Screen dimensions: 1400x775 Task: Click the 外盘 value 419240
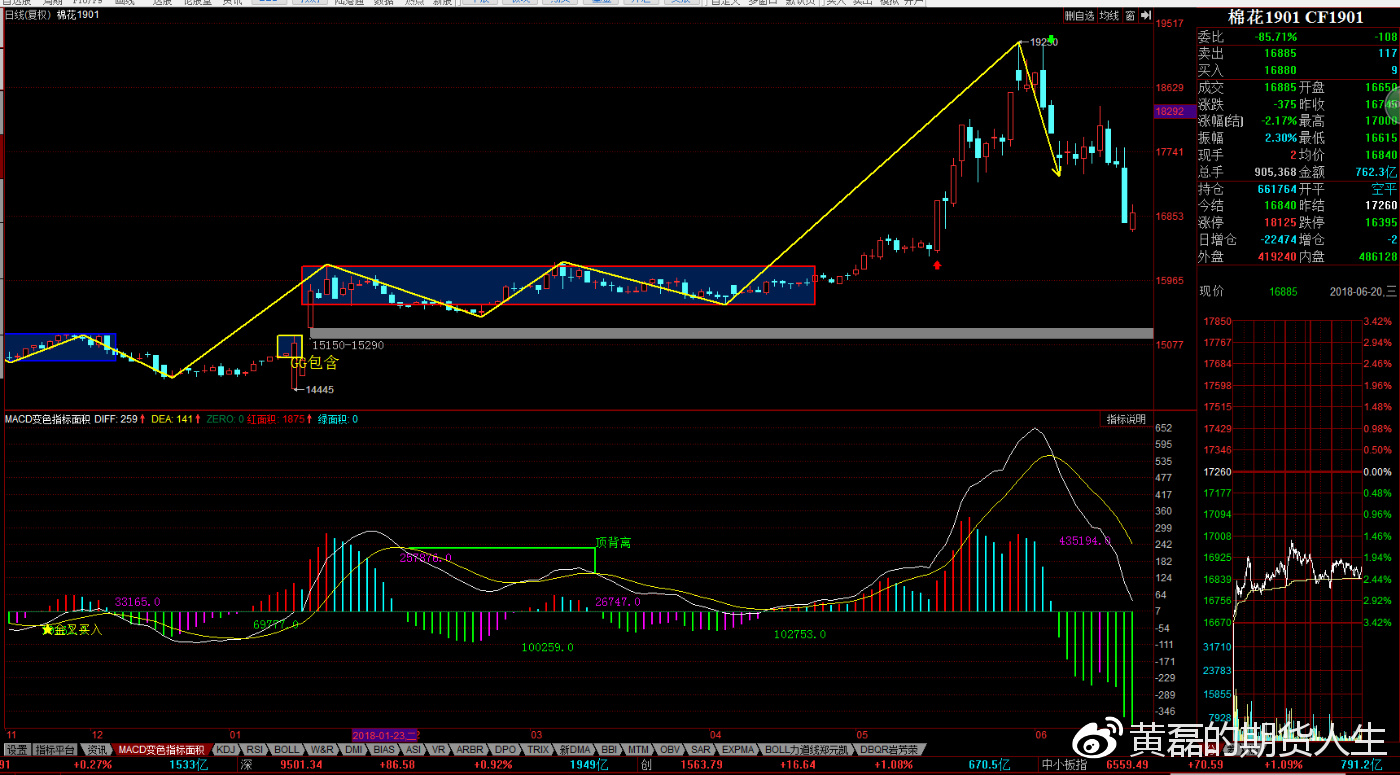pos(1277,256)
